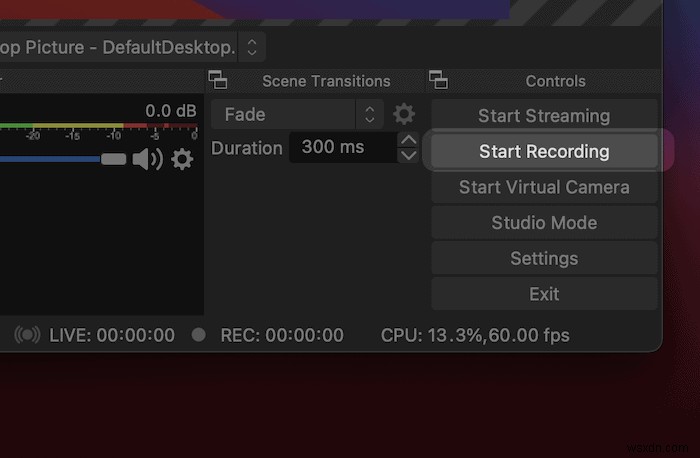Open OBS Settings from Controls
The image size is (700, 458).
(x=544, y=258)
